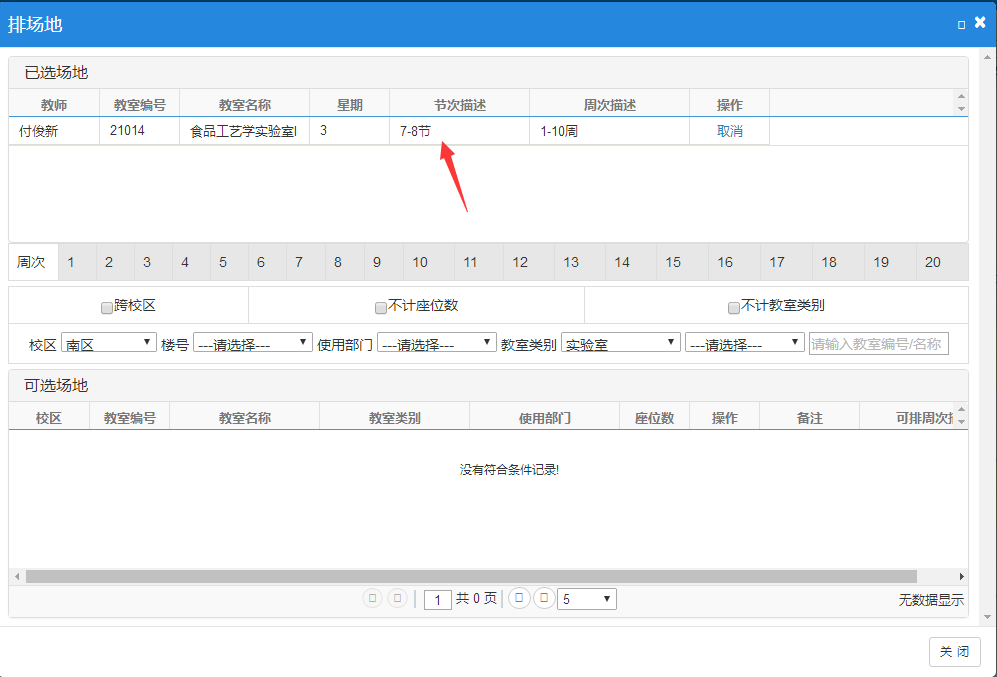Check the 不计座位数 option
The width and height of the screenshot is (997, 677).
point(381,307)
